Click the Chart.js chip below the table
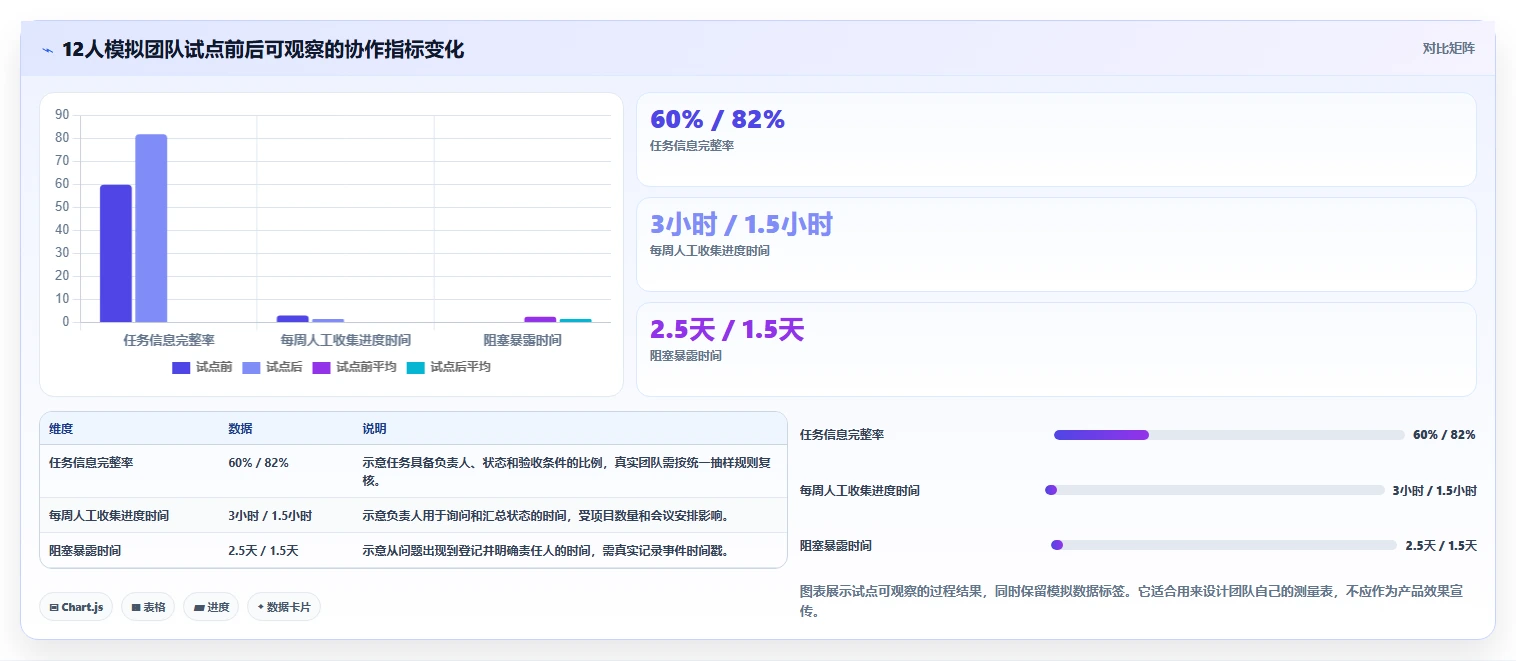Screen dimensions: 1516x661 (76, 607)
